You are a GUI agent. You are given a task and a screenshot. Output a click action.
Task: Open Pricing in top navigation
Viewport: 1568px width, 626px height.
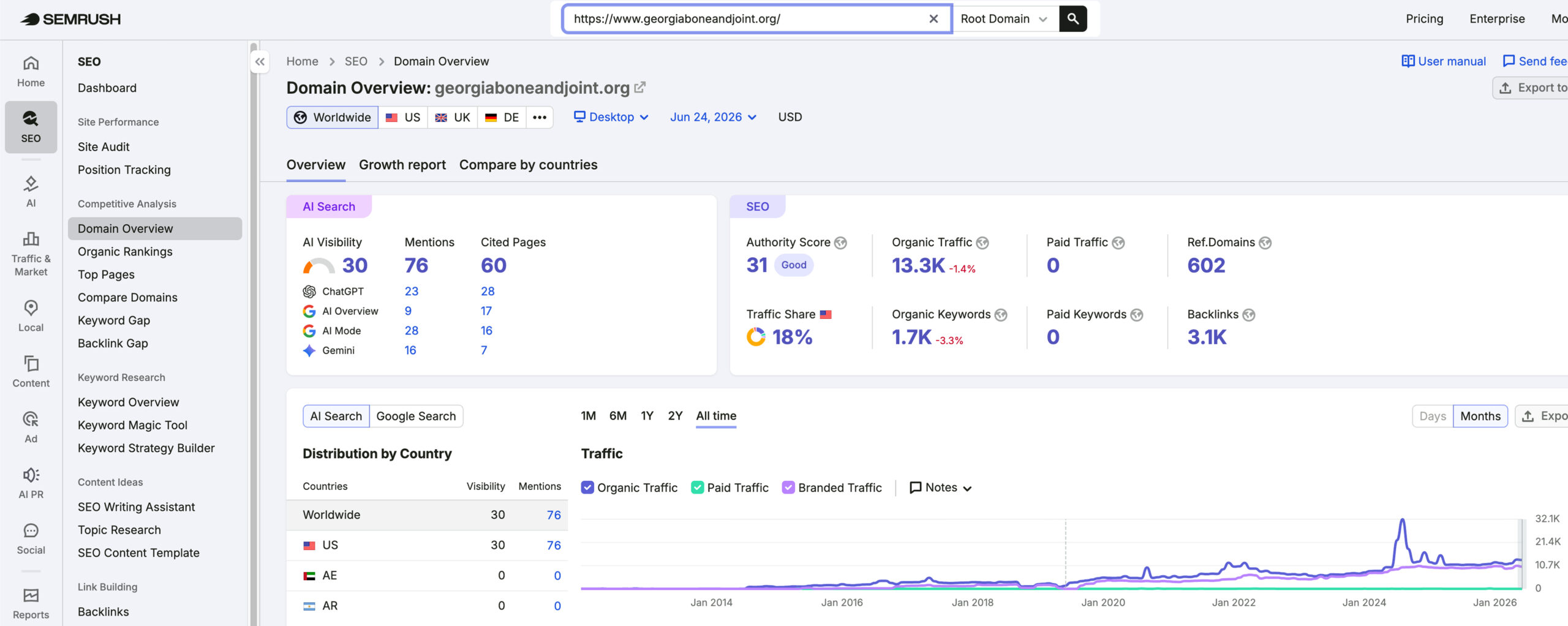click(1424, 19)
